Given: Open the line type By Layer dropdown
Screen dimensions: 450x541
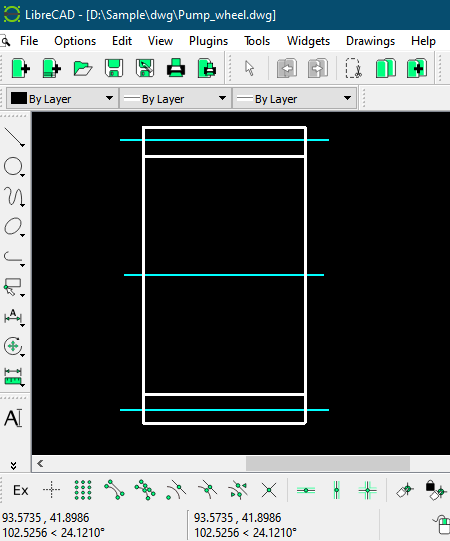Looking at the screenshot, I should [294, 99].
